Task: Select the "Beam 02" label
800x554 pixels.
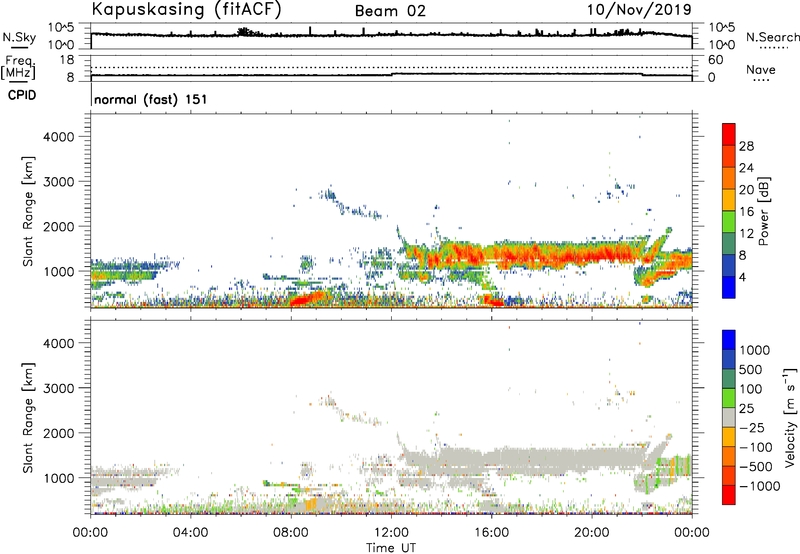Action: point(390,11)
